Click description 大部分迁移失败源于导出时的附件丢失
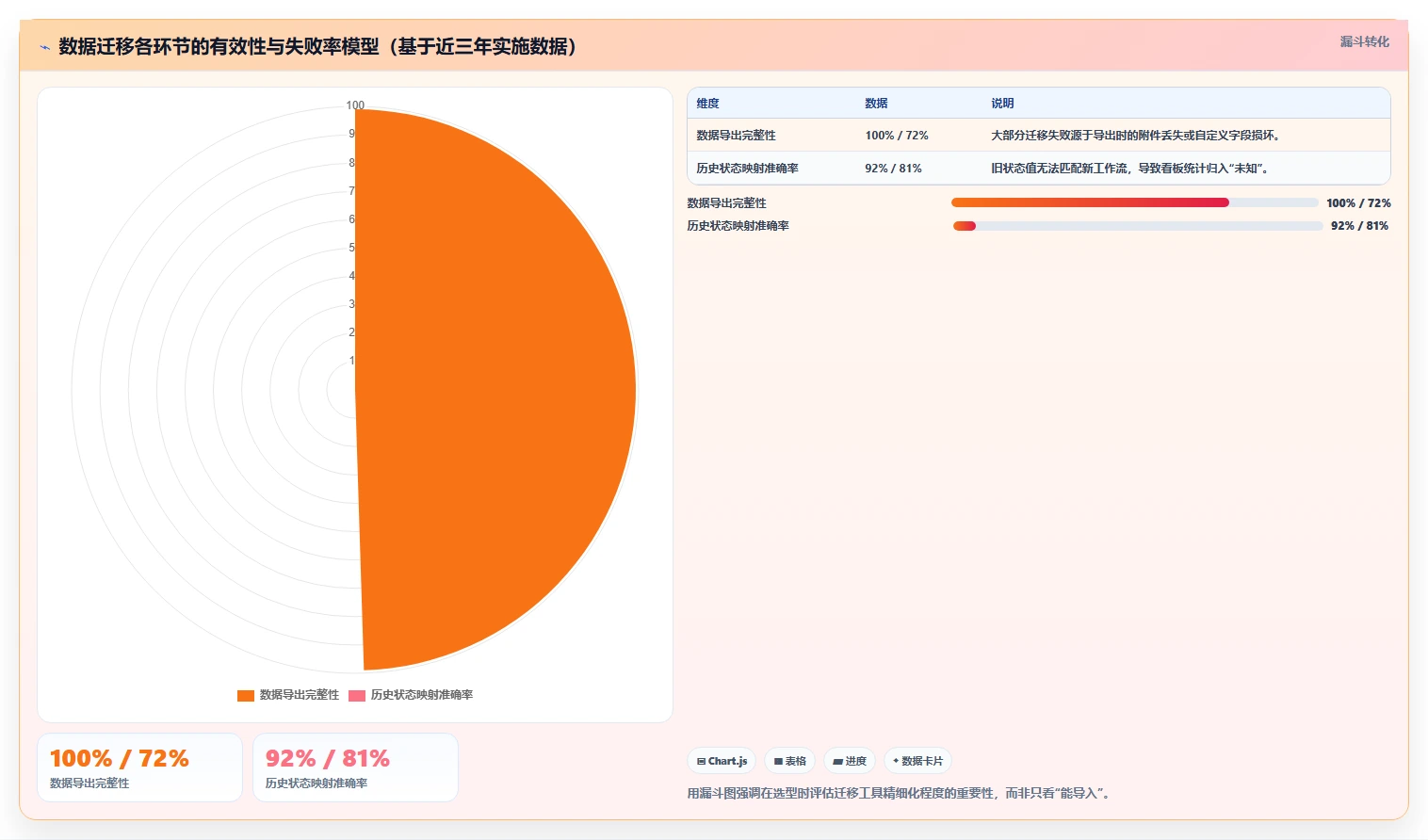 [1137, 136]
